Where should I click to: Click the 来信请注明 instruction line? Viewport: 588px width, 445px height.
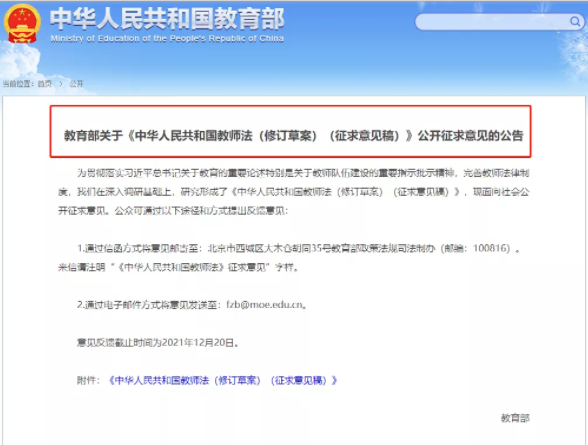point(178,267)
